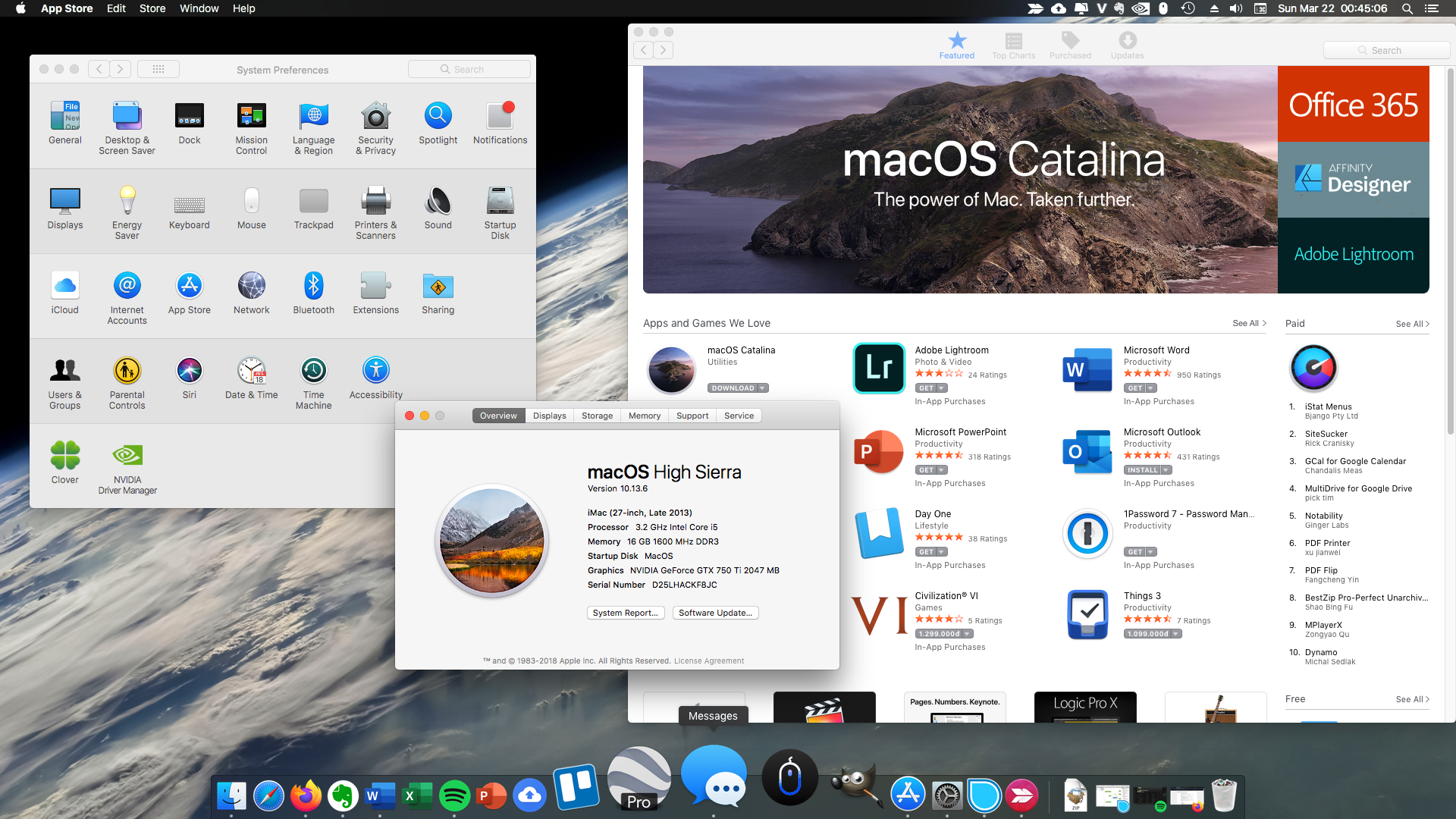Image resolution: width=1456 pixels, height=819 pixels.
Task: Switch to the Storage tab in About This Mac
Action: [595, 415]
